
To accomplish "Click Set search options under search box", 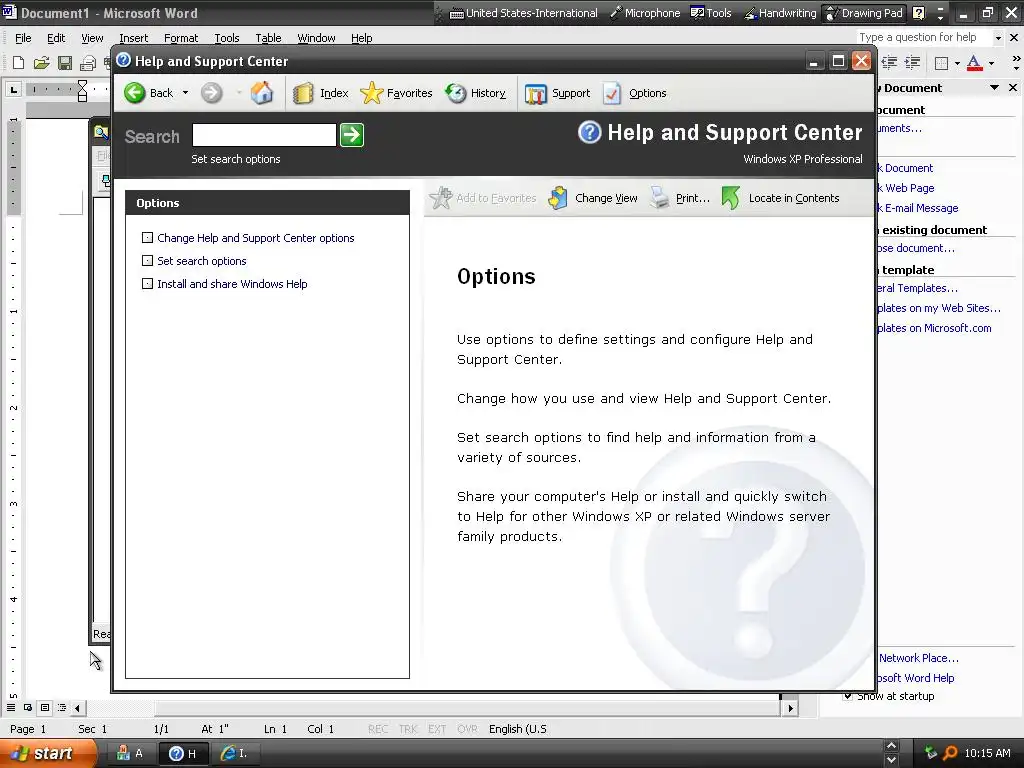I will tap(236, 159).
